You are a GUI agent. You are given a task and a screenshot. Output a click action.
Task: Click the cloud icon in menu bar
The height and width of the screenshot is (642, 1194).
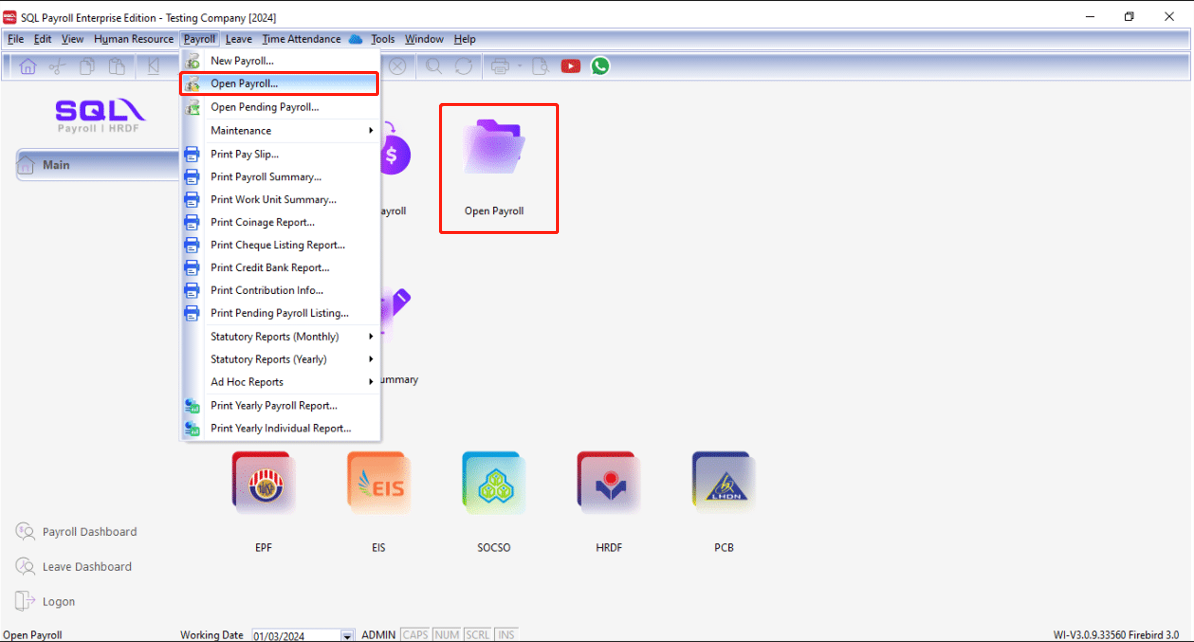[x=356, y=39]
